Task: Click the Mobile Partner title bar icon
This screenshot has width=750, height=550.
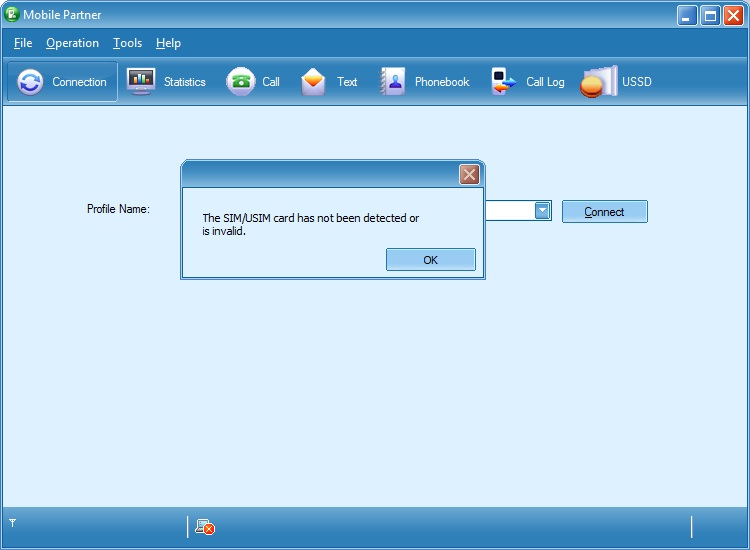Action: pos(13,15)
